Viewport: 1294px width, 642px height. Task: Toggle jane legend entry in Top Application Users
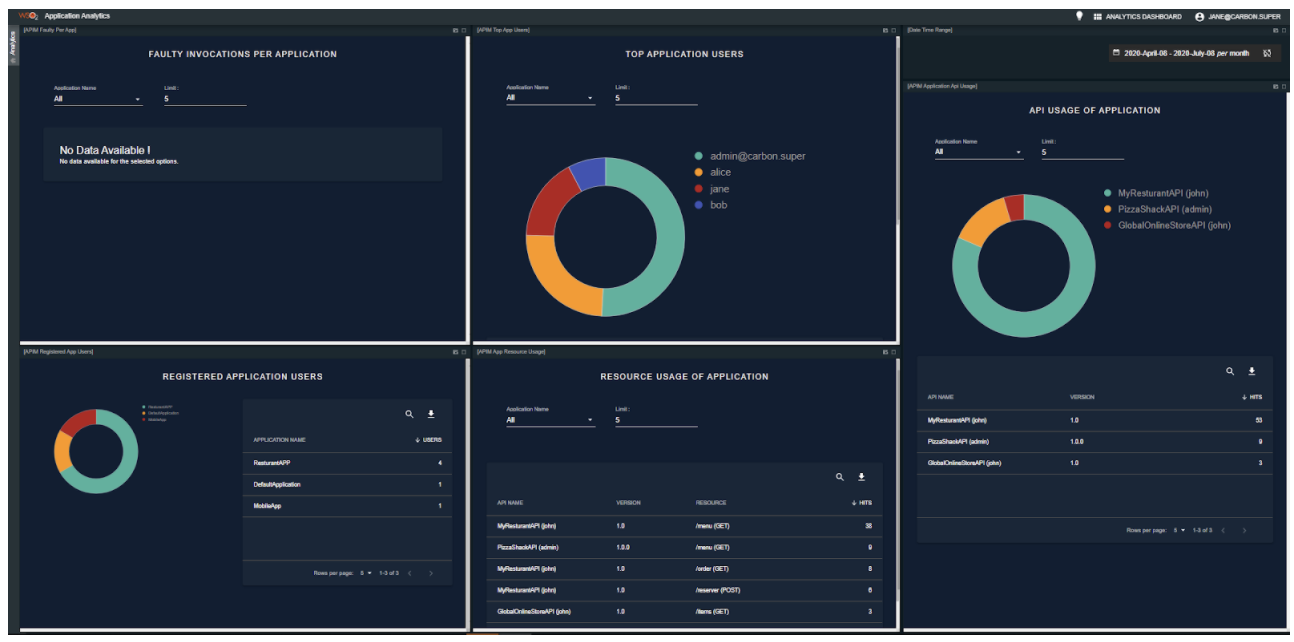coord(712,189)
